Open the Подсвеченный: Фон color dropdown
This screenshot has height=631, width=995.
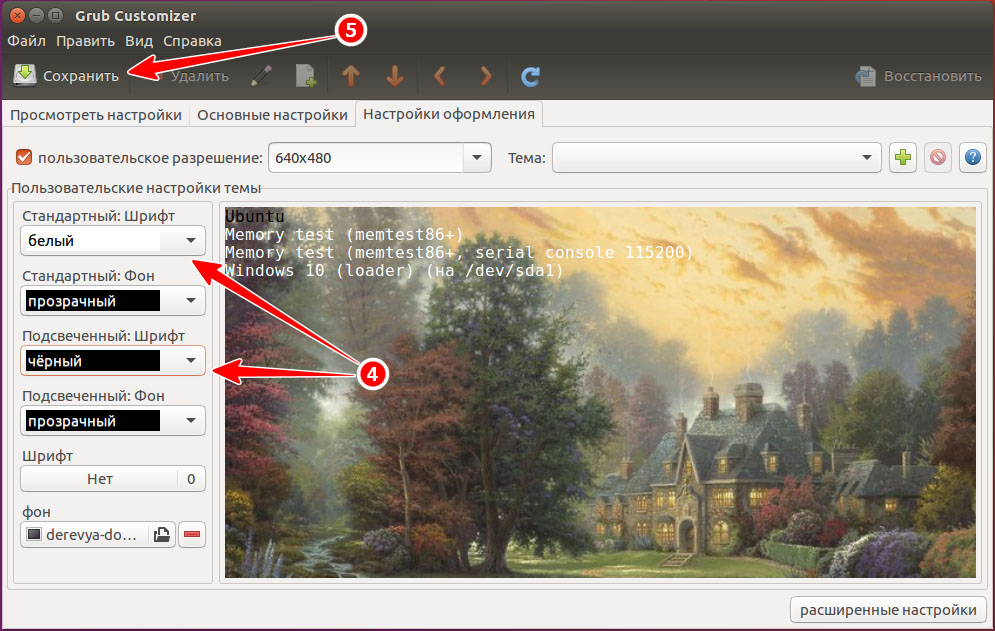[113, 421]
